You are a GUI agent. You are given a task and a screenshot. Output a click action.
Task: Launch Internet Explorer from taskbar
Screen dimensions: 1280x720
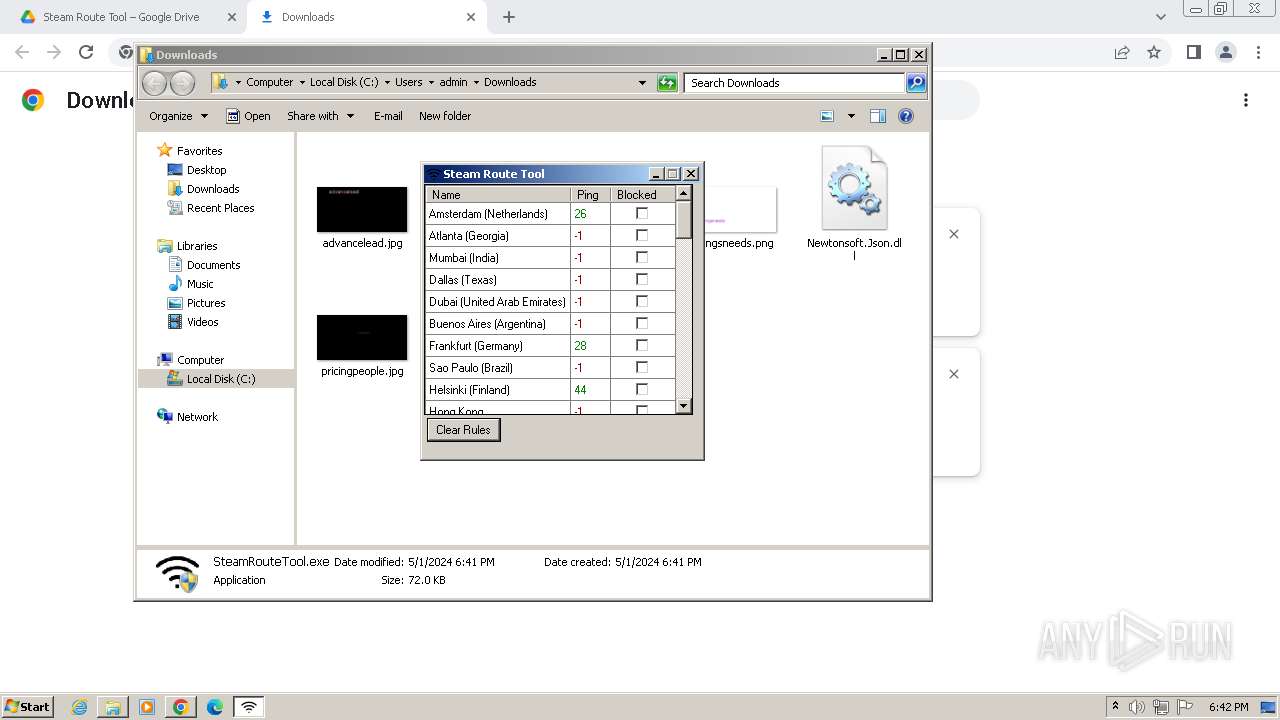point(80,707)
